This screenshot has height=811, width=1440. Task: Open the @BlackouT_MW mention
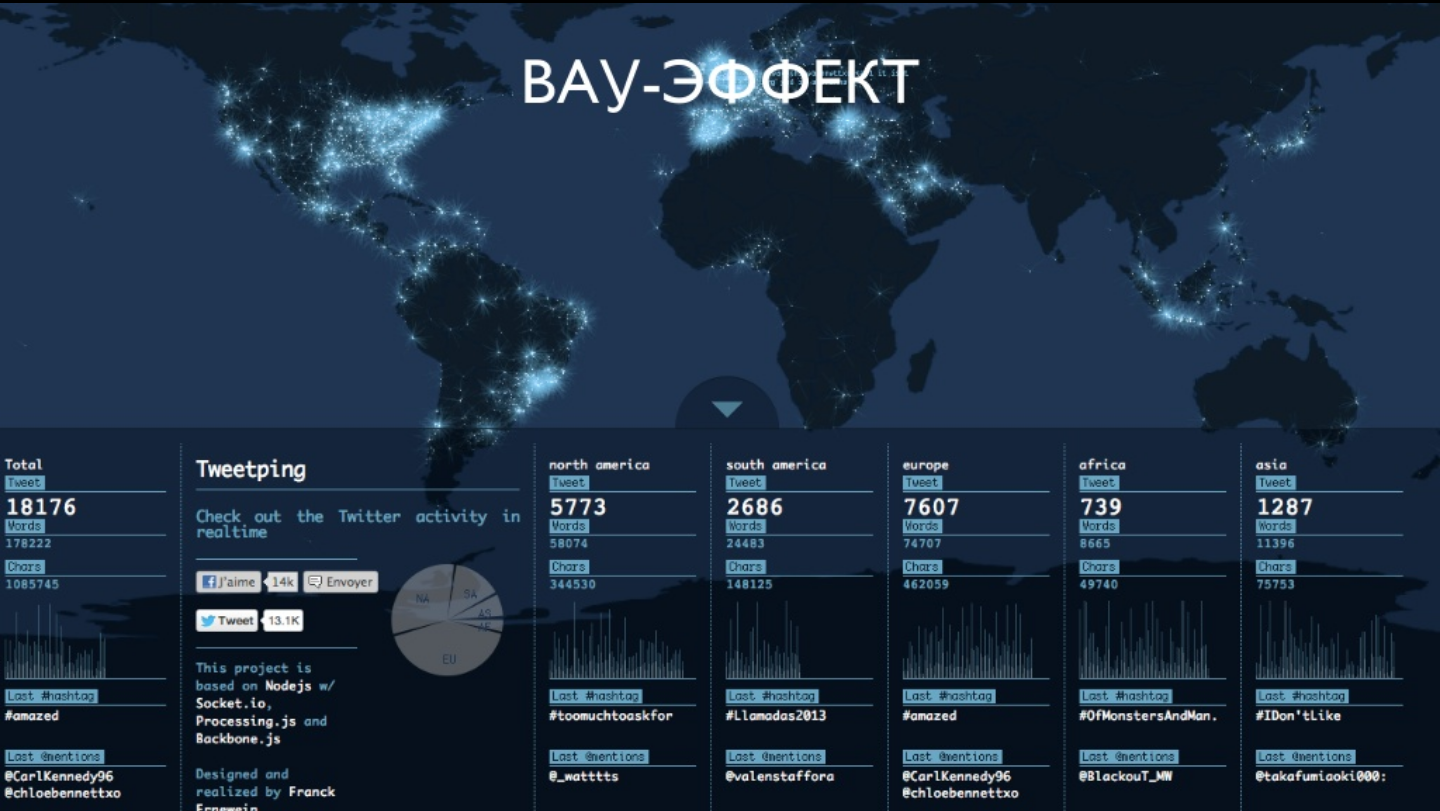point(1126,777)
